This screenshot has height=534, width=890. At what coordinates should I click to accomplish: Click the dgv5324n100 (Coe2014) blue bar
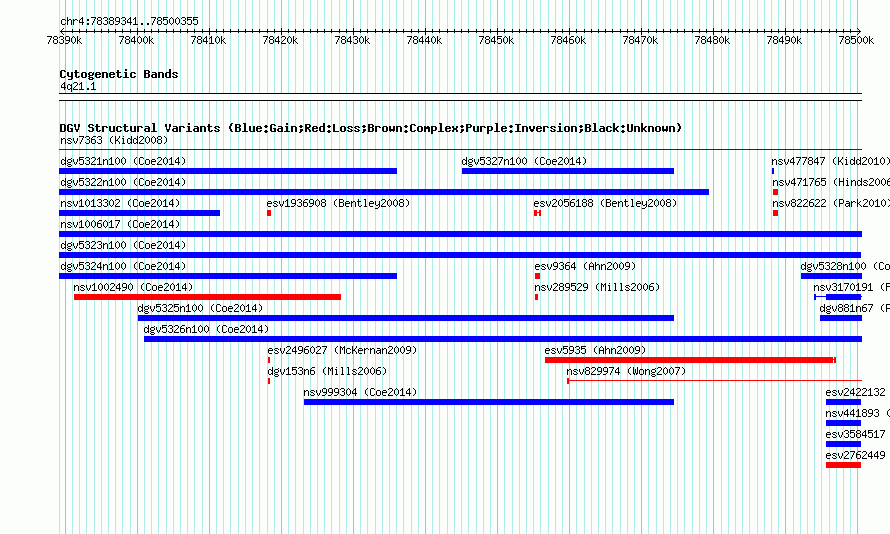click(228, 276)
